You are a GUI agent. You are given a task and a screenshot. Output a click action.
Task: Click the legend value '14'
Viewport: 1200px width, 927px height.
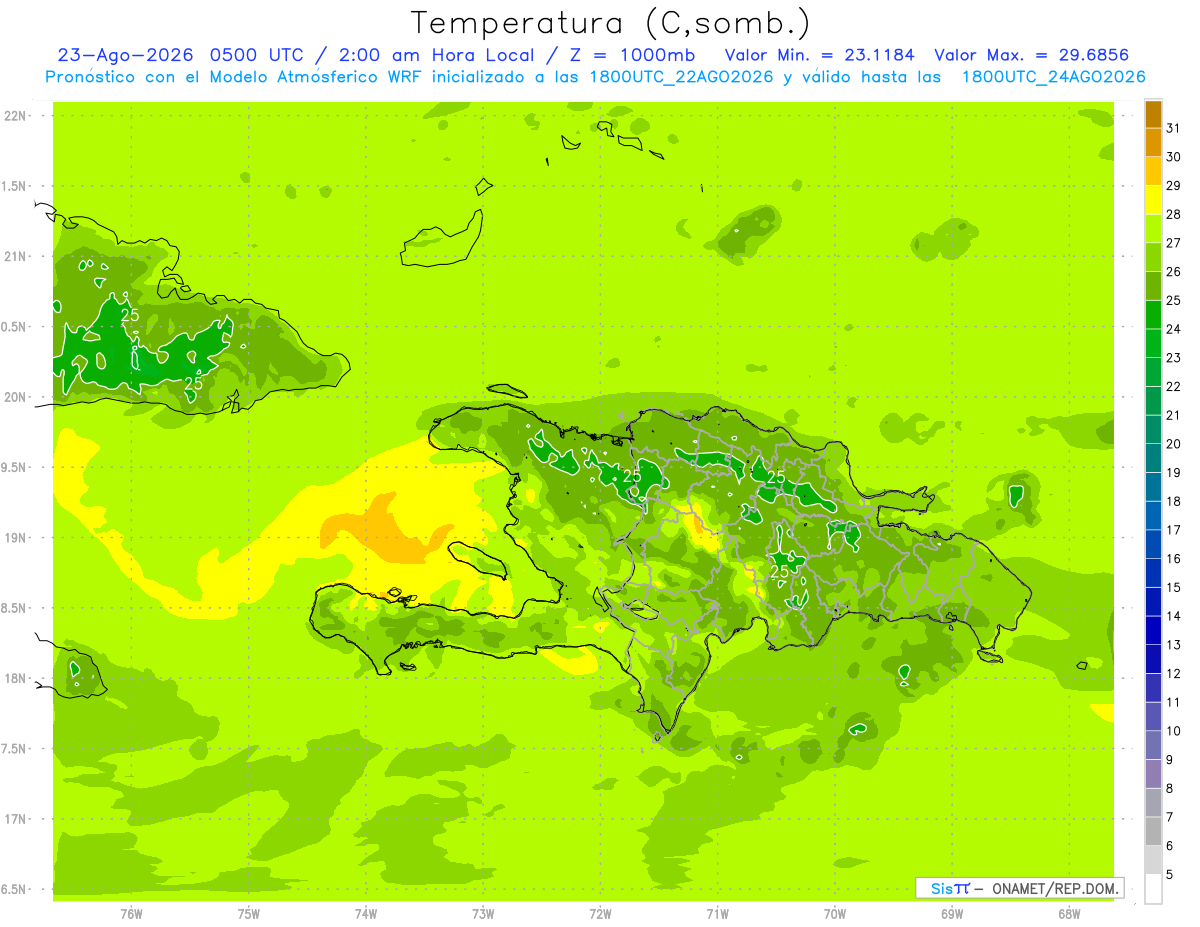(x=1174, y=616)
